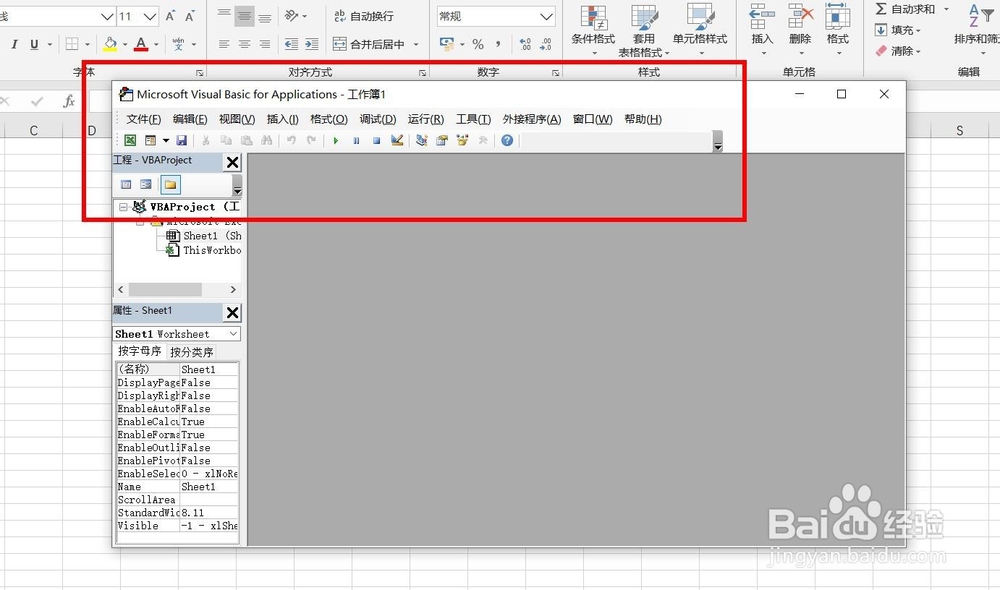The height and width of the screenshot is (590, 1000).
Task: Open the 帮助(H) menu in VBA editor
Action: coord(643,119)
